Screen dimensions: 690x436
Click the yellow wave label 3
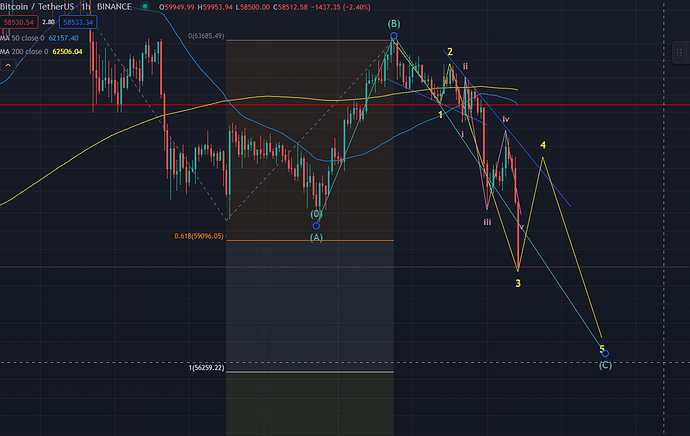518,283
